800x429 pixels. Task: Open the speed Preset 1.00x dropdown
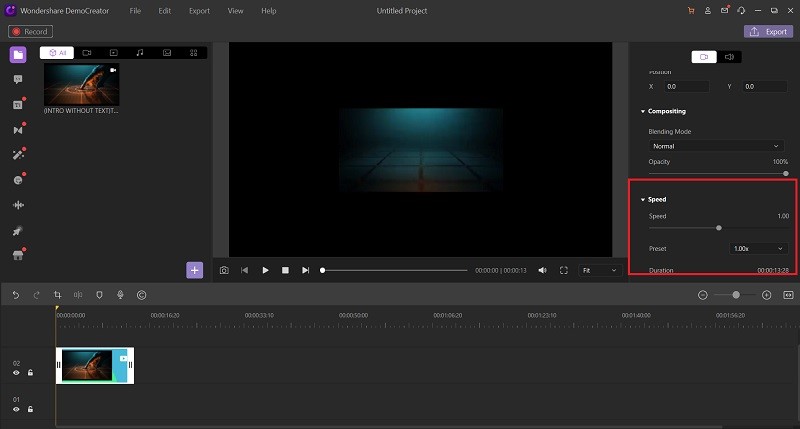[758, 248]
